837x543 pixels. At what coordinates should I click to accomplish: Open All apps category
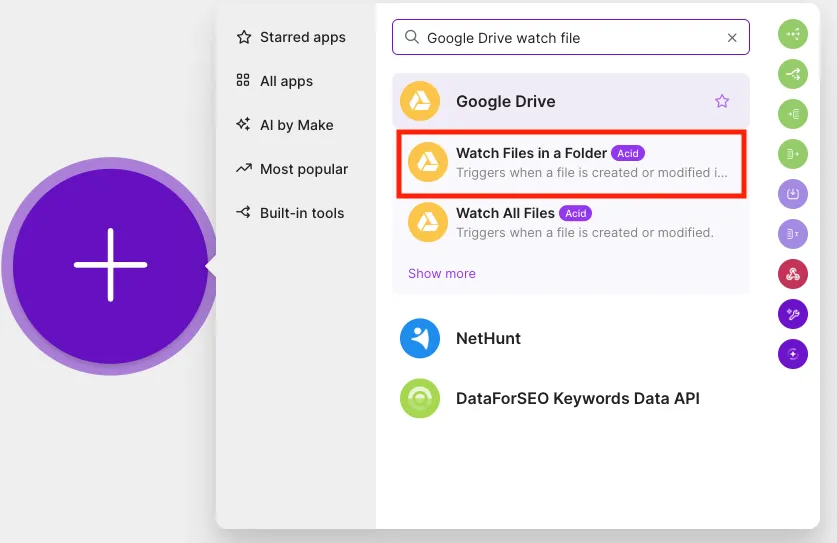pos(275,81)
